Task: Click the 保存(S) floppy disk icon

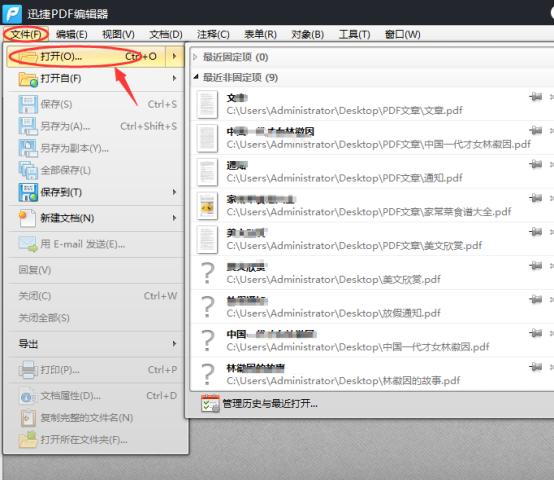Action: [x=28, y=104]
